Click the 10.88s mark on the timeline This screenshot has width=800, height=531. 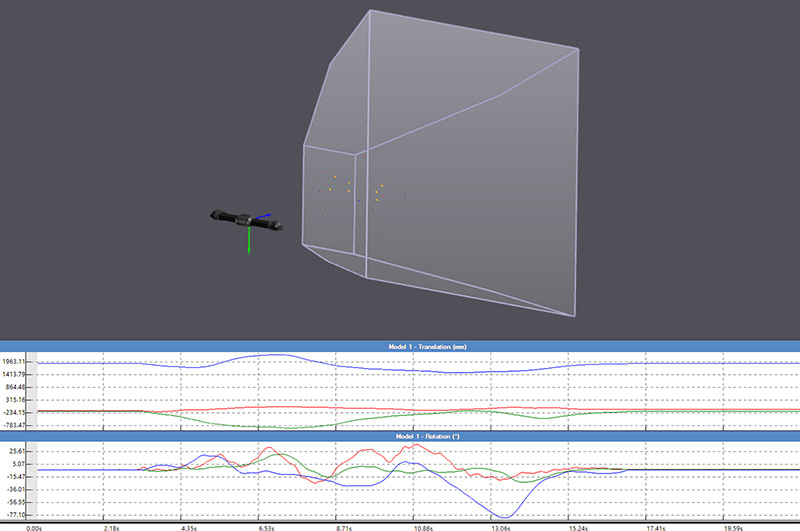tap(421, 525)
